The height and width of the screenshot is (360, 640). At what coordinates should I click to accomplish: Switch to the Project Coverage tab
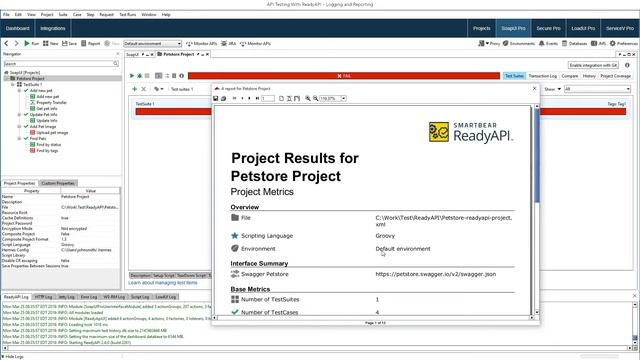(616, 76)
